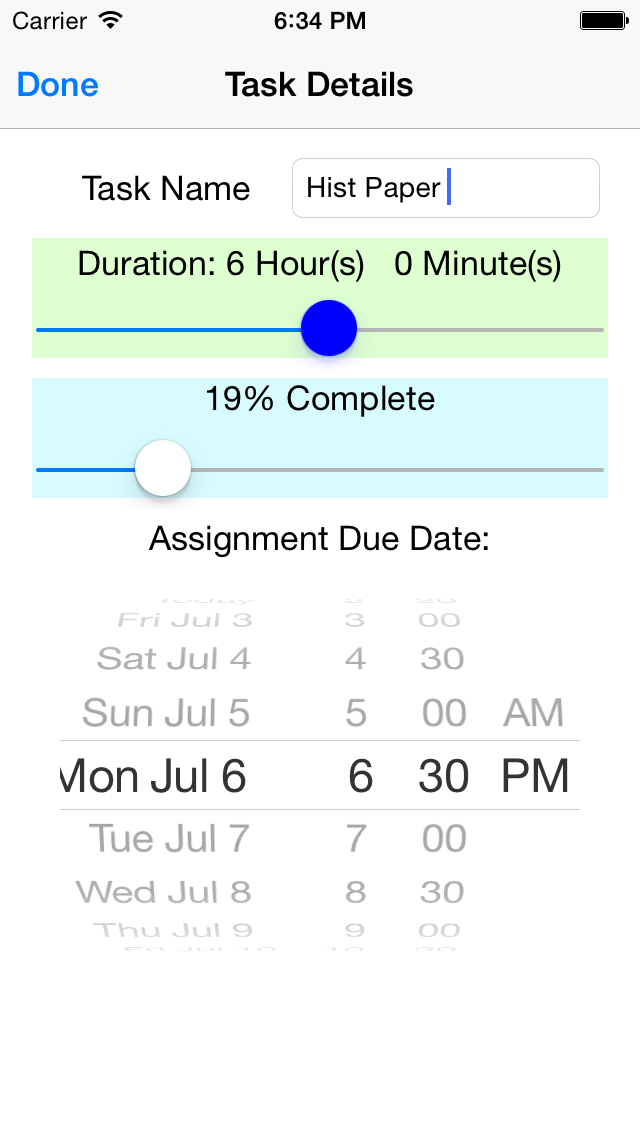Click the 6:34 PM clock display
This screenshot has width=640, height=1136.
(x=319, y=20)
